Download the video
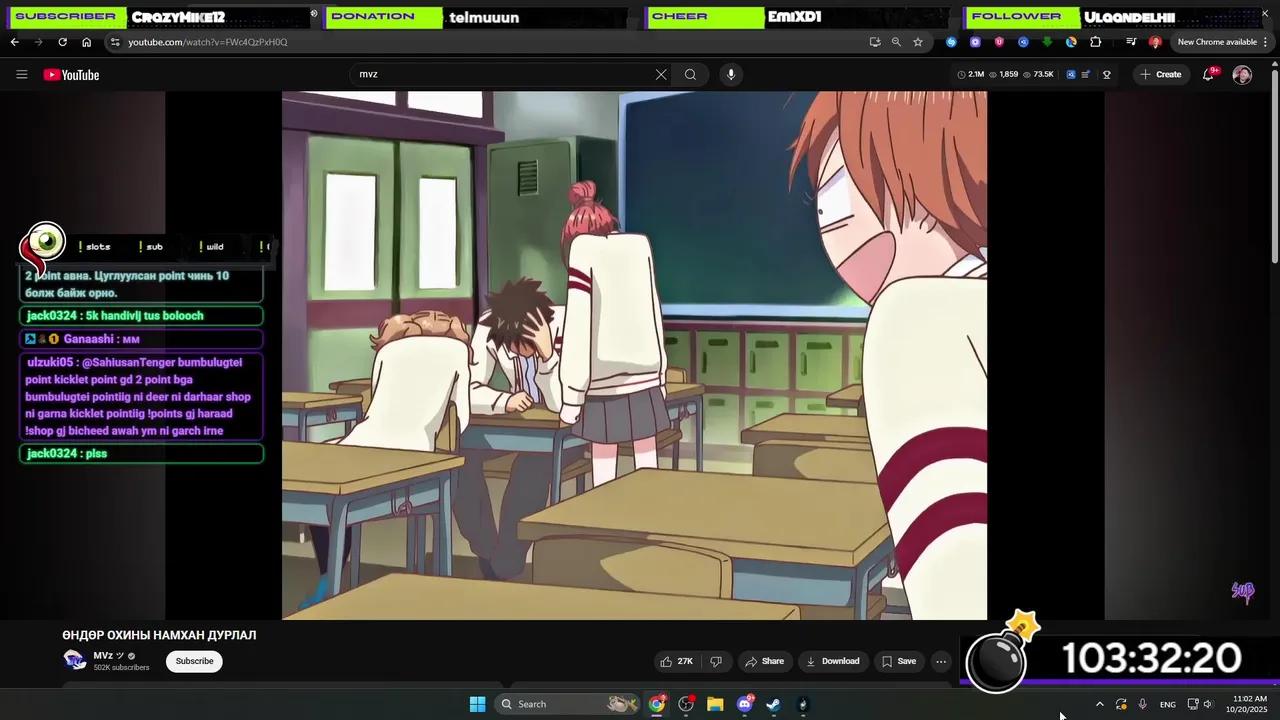This screenshot has height=720, width=1280. [833, 661]
